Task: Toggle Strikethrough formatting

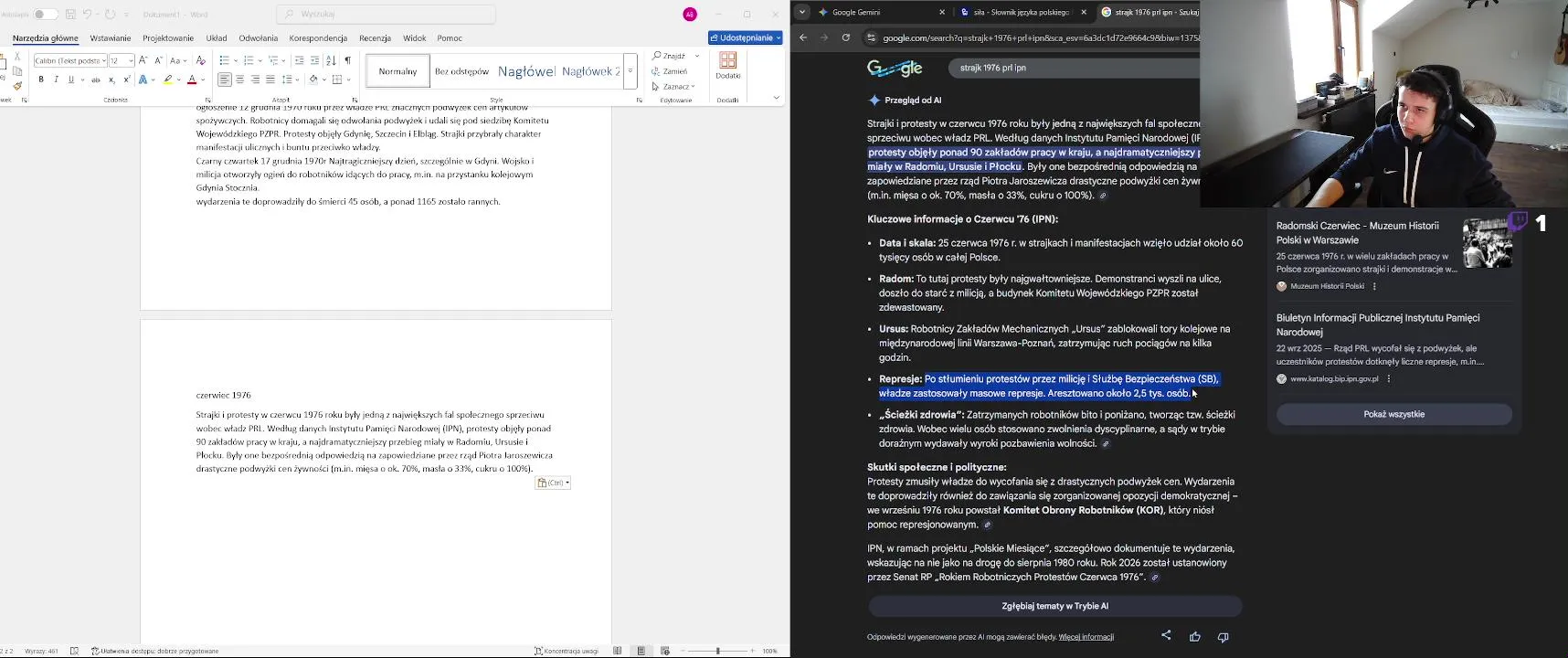Action: pos(96,80)
